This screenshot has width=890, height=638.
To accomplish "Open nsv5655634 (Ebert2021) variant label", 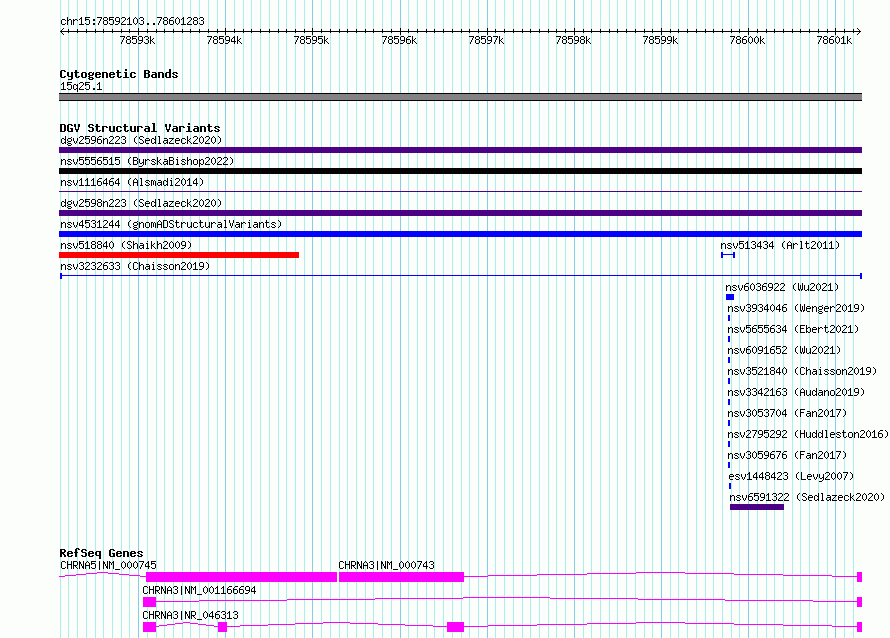I will (793, 329).
